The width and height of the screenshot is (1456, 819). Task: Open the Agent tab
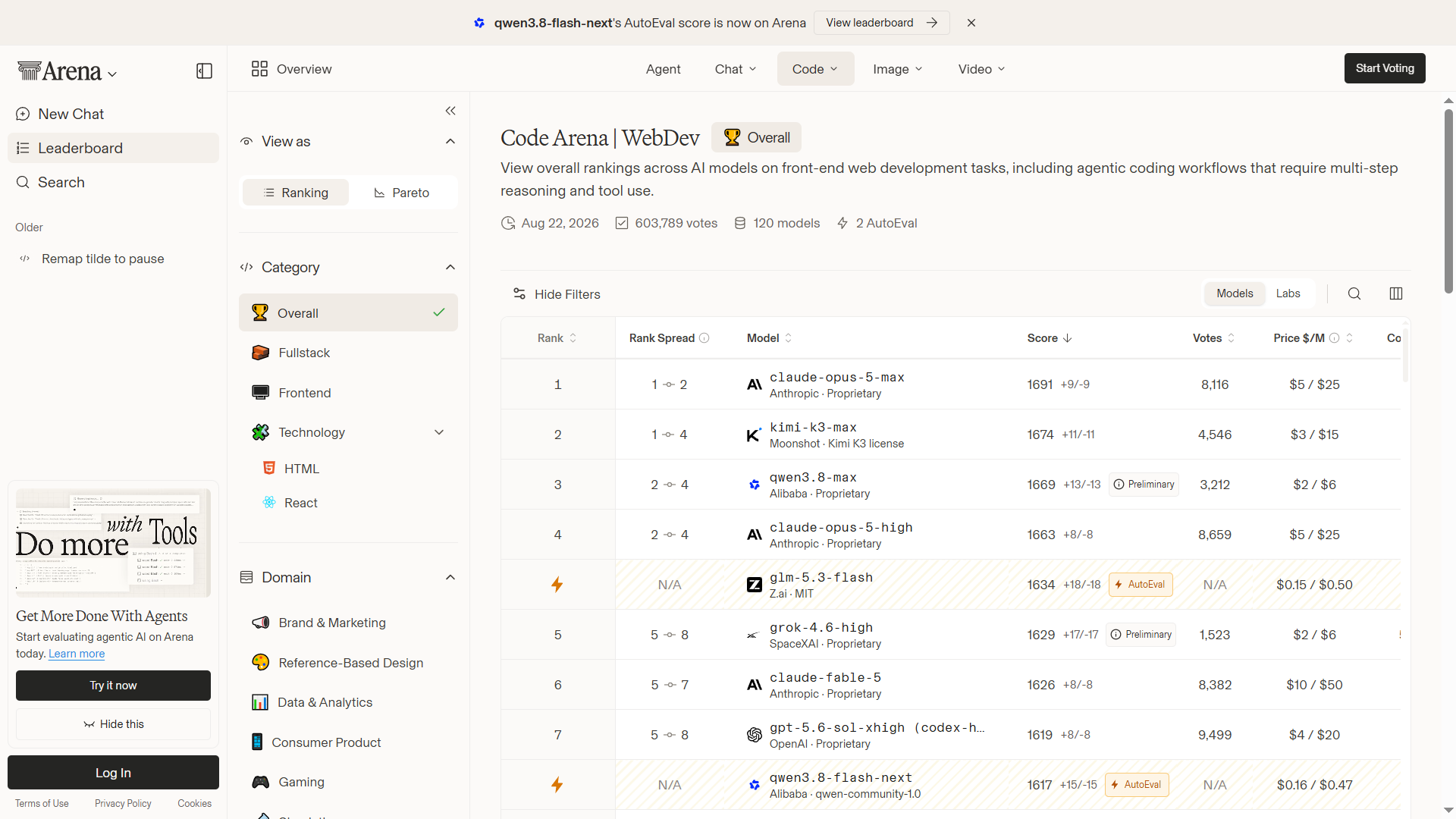pos(663,69)
